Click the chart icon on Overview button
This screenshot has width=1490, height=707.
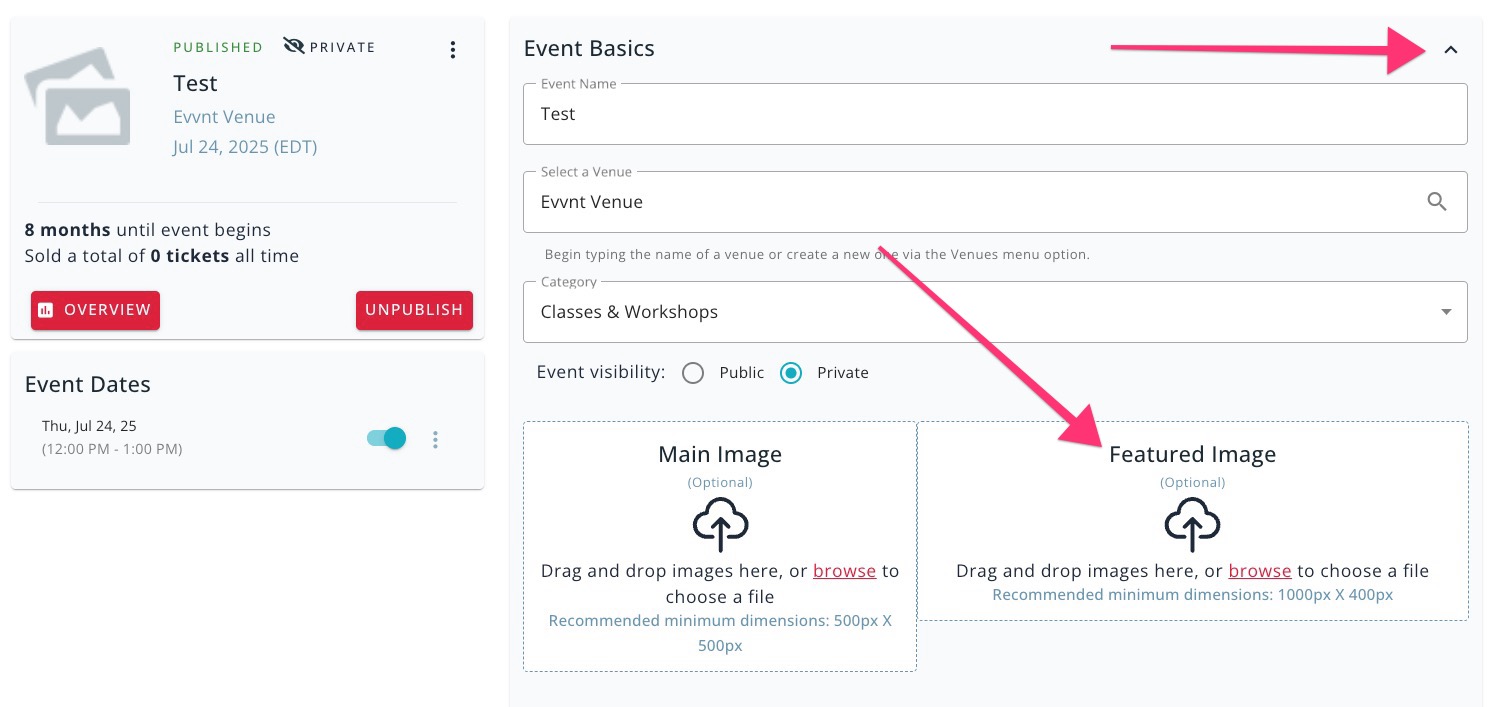coord(45,310)
